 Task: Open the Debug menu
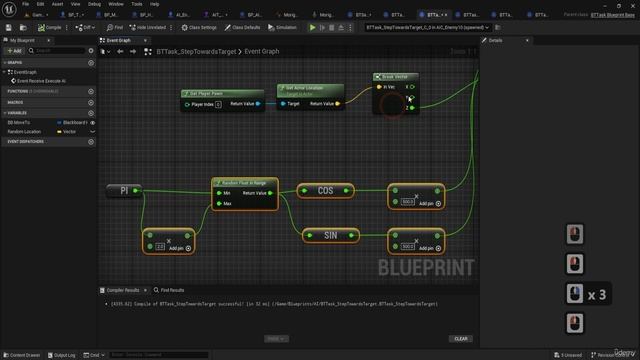click(94, 4)
